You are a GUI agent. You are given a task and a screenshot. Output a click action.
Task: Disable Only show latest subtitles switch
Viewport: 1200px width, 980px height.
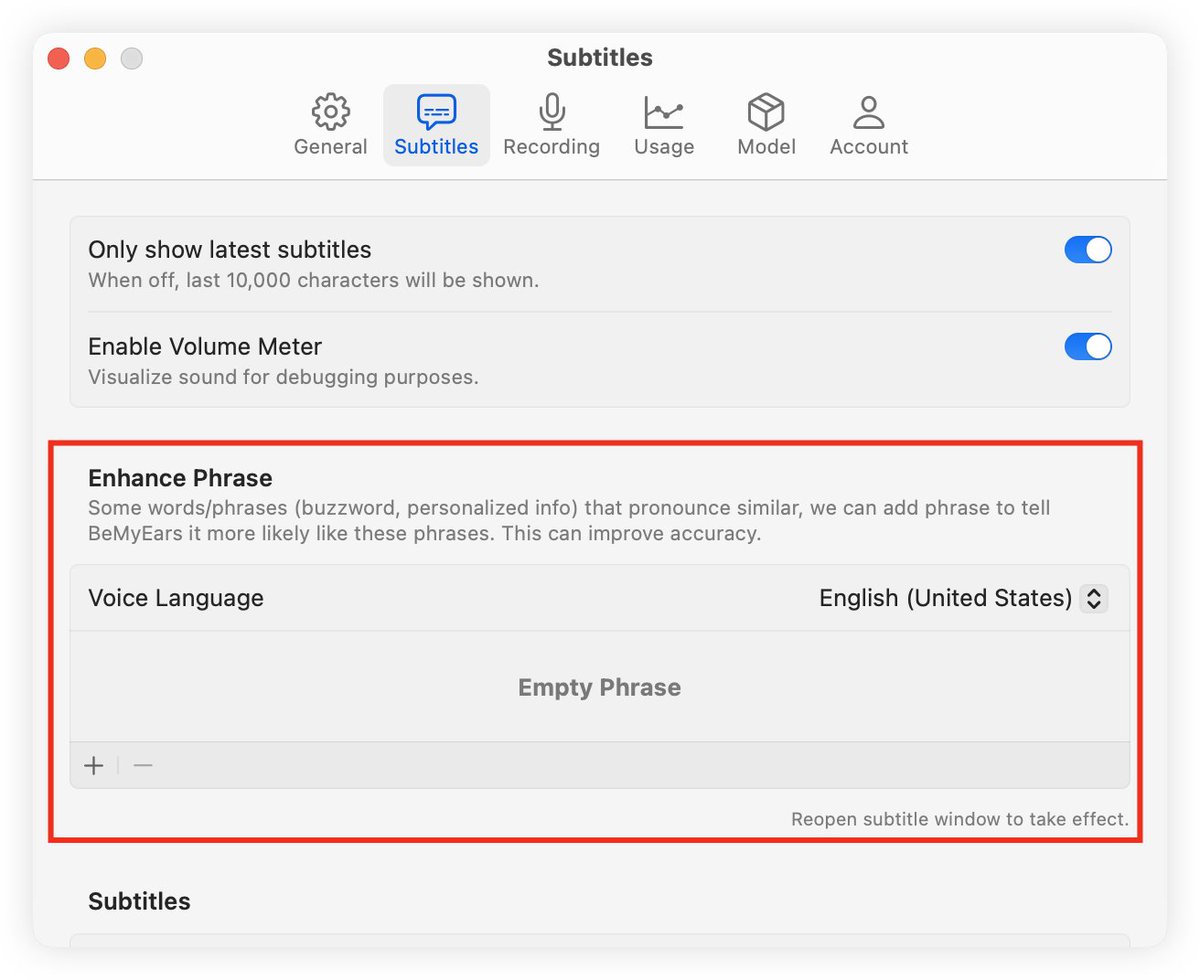pyautogui.click(x=1087, y=250)
